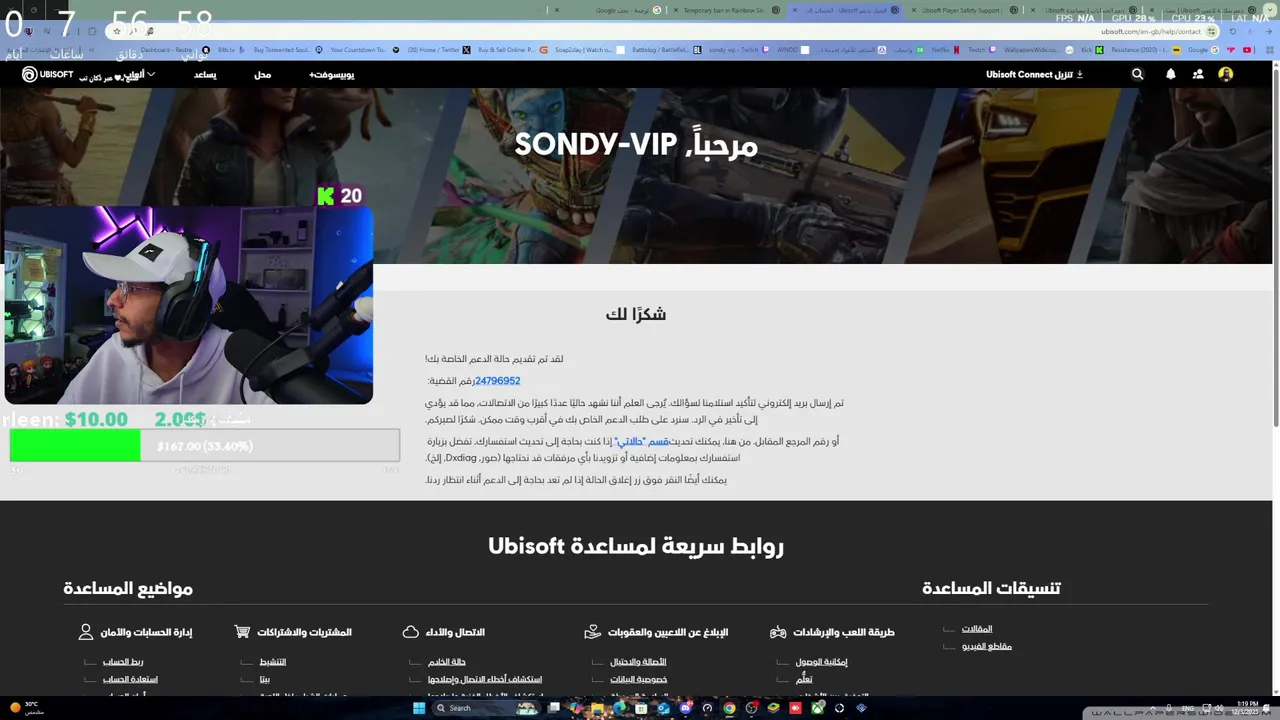Open the site search magnifier icon
This screenshot has width=1280, height=720.
pyautogui.click(x=1137, y=74)
